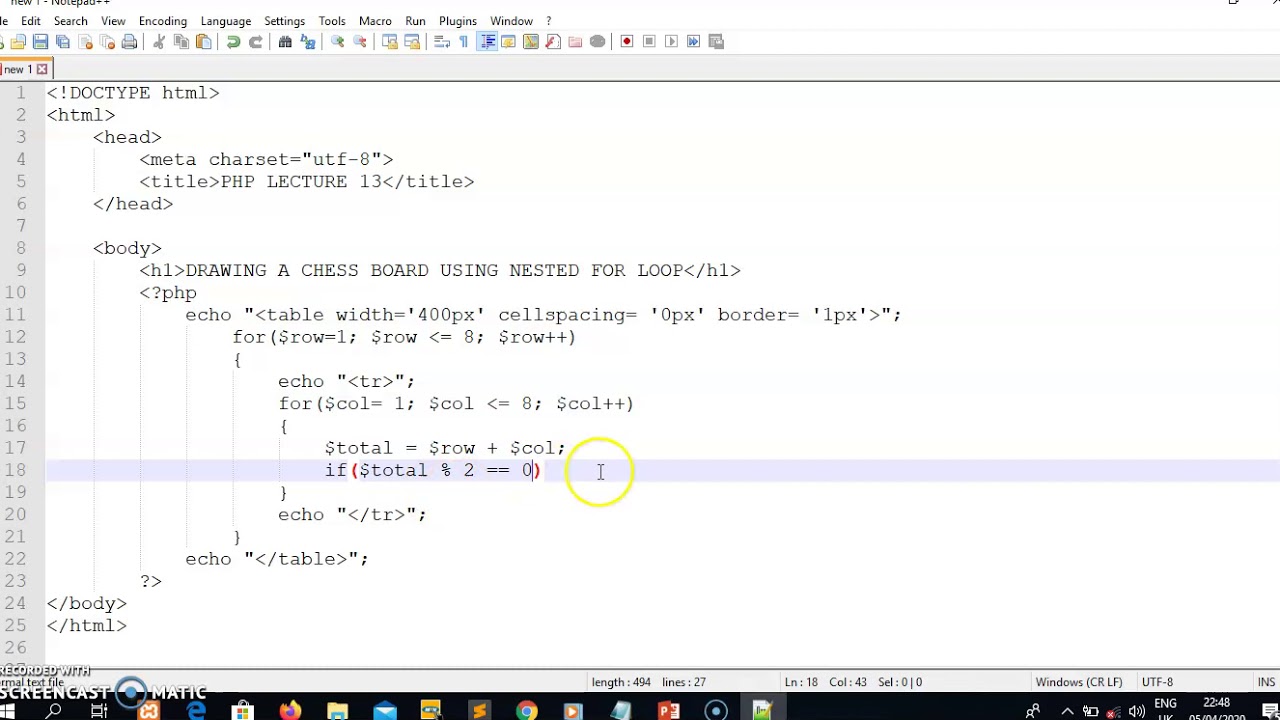Click the Close All toolbar icon
The width and height of the screenshot is (1280, 720).
click(107, 41)
